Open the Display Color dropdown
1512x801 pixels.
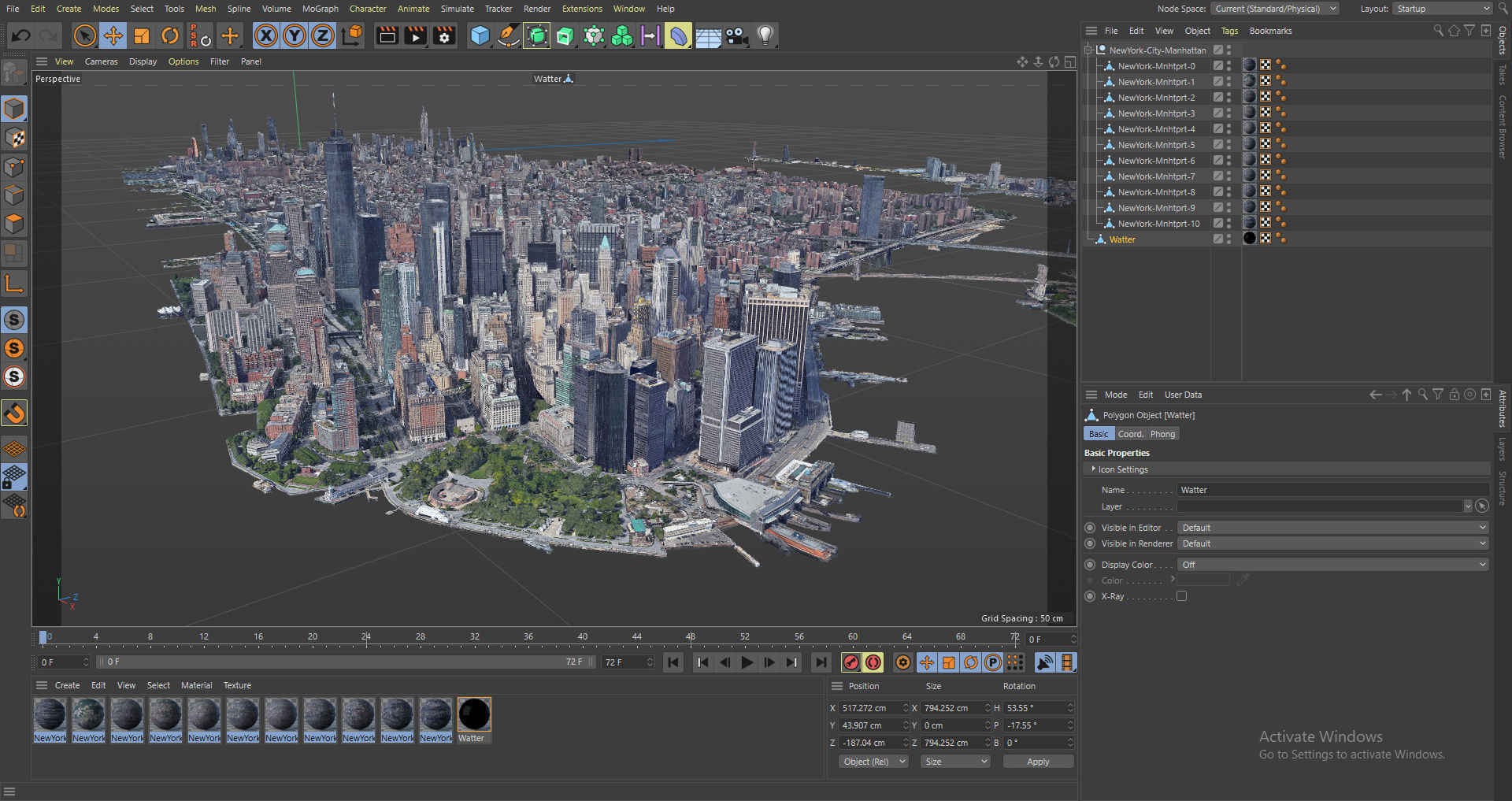[x=1332, y=565]
